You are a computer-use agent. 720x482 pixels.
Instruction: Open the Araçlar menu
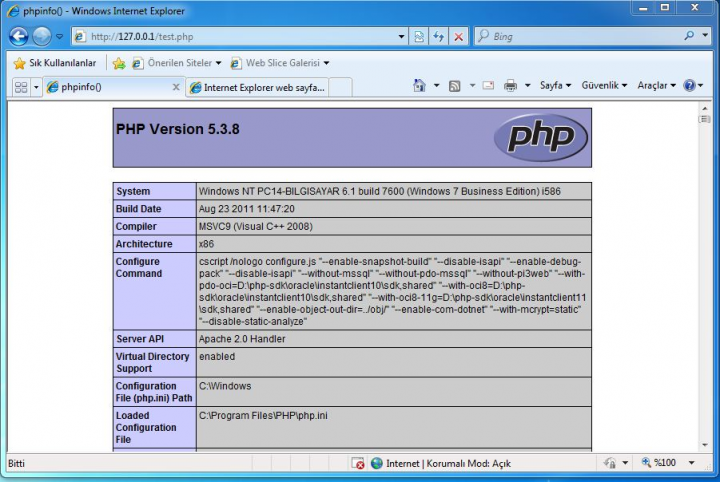click(656, 85)
